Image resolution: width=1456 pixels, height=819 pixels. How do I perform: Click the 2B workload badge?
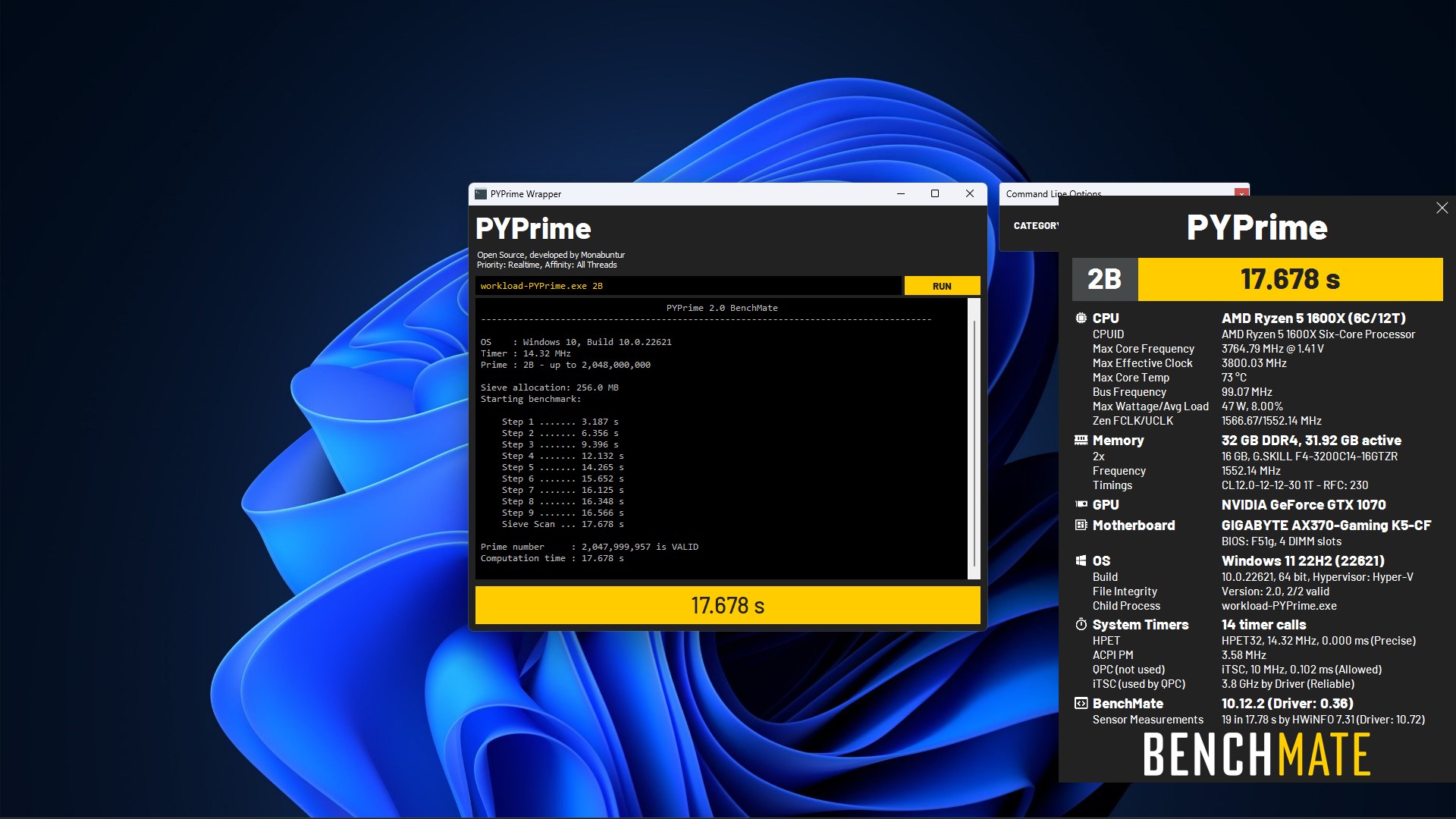1104,279
